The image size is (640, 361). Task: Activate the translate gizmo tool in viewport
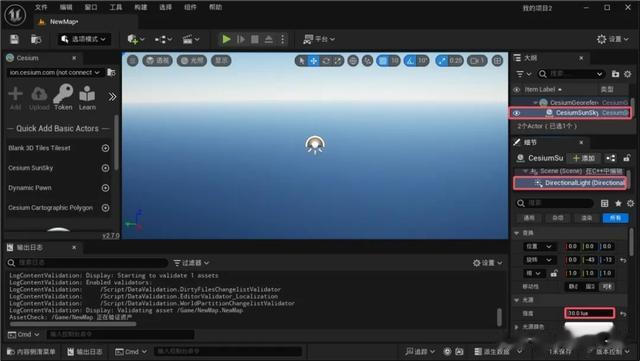(313, 61)
